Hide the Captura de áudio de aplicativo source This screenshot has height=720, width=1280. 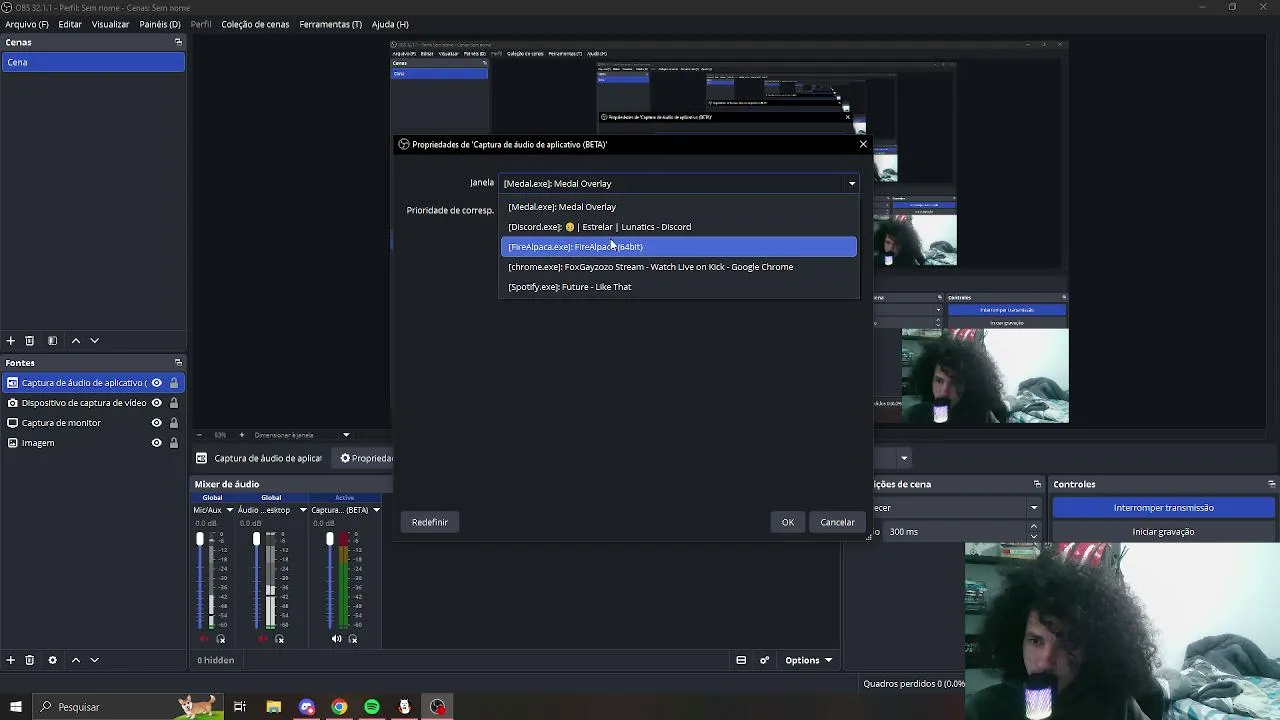[x=156, y=383]
